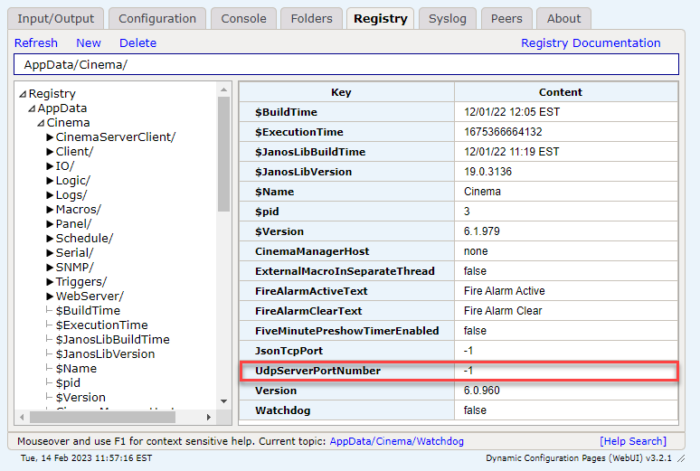Click the Refresh link
This screenshot has width=700, height=471.
click(36, 43)
